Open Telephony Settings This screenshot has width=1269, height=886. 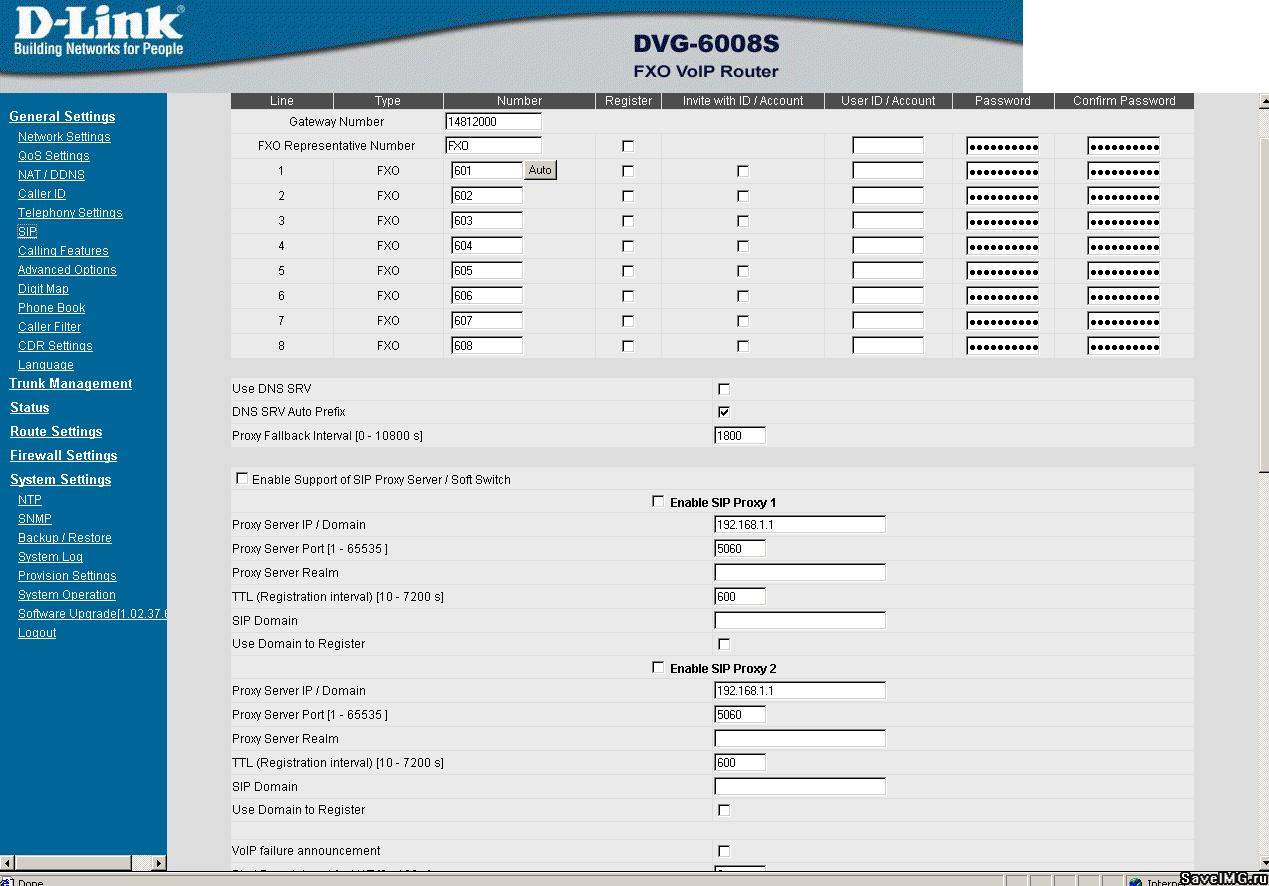[x=70, y=213]
